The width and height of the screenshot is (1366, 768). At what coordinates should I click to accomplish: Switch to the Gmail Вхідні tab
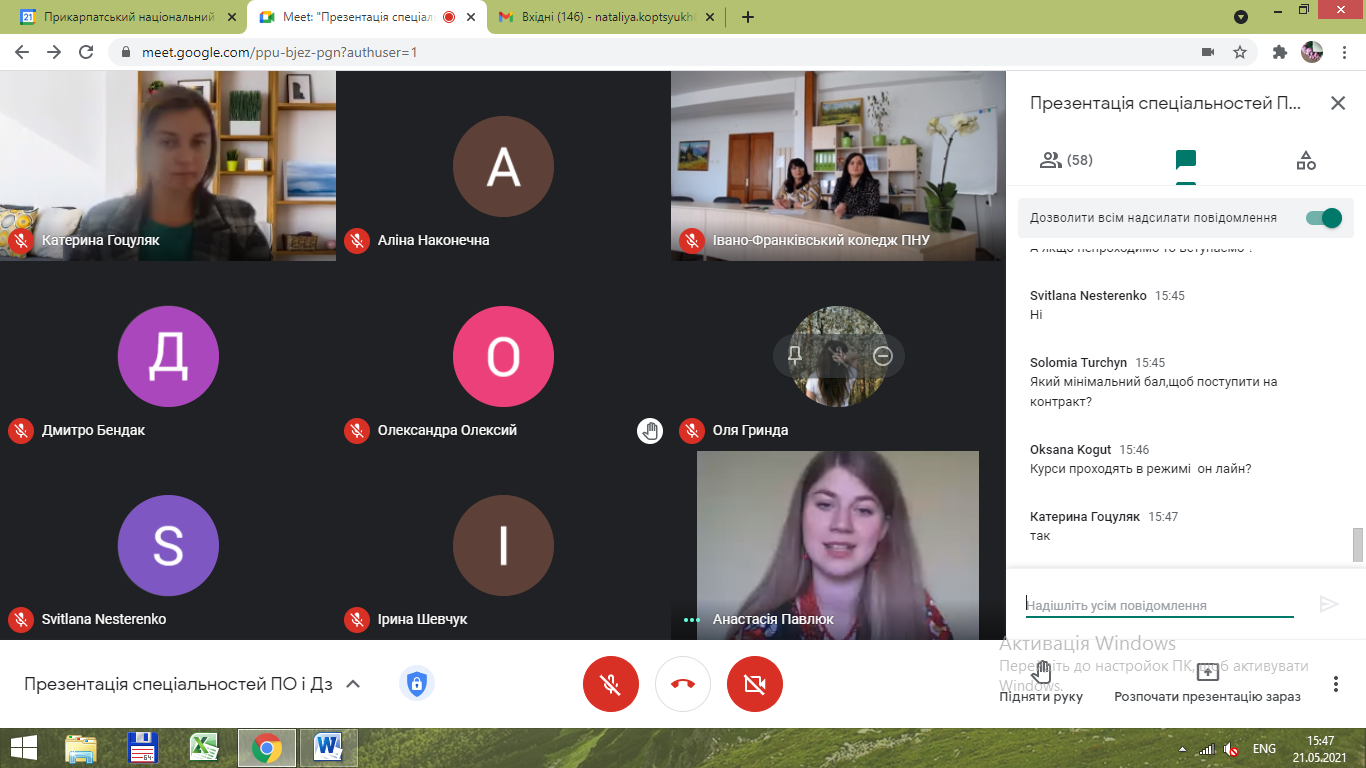[x=608, y=17]
